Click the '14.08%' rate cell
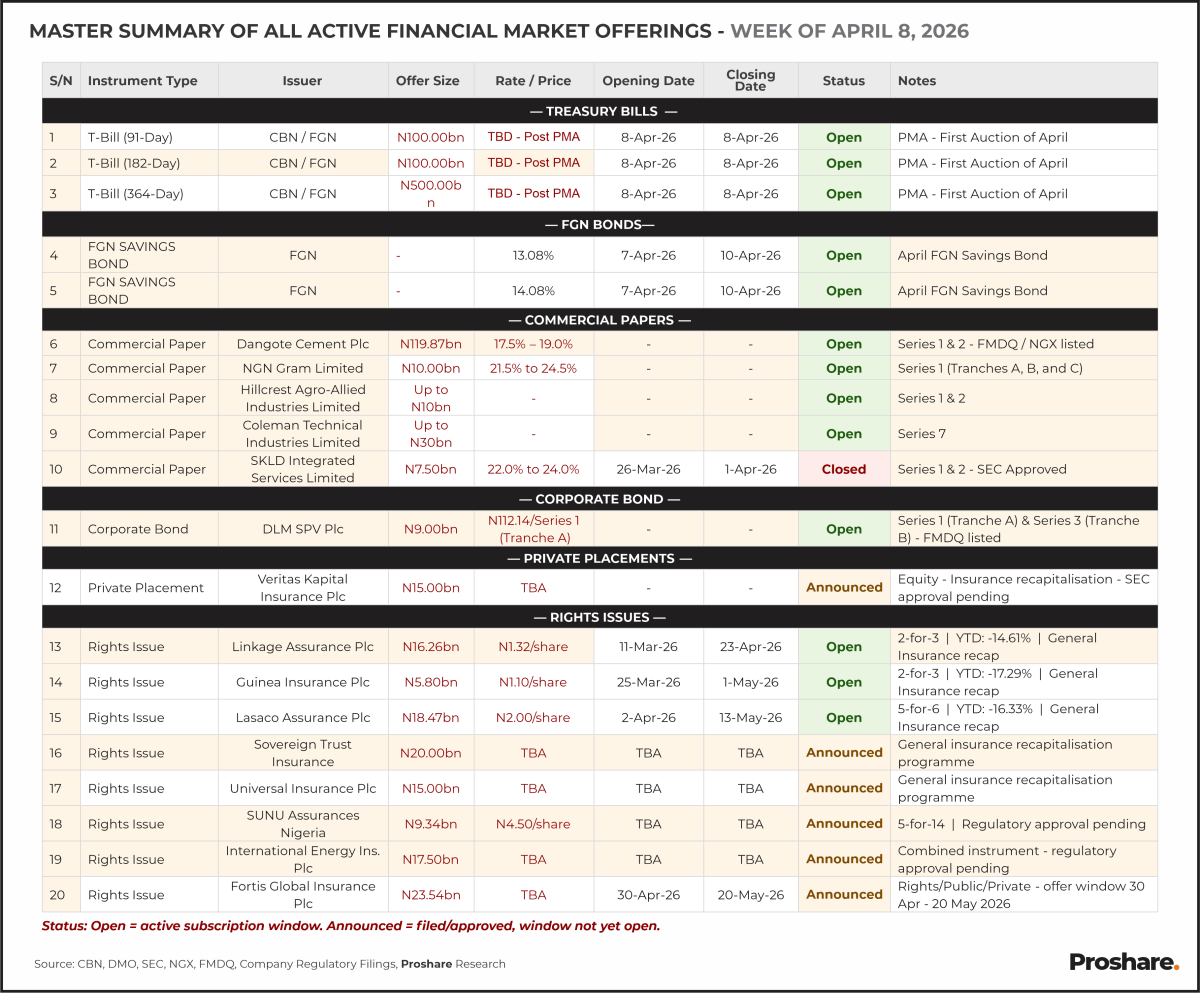The width and height of the screenshot is (1200, 993). point(533,291)
